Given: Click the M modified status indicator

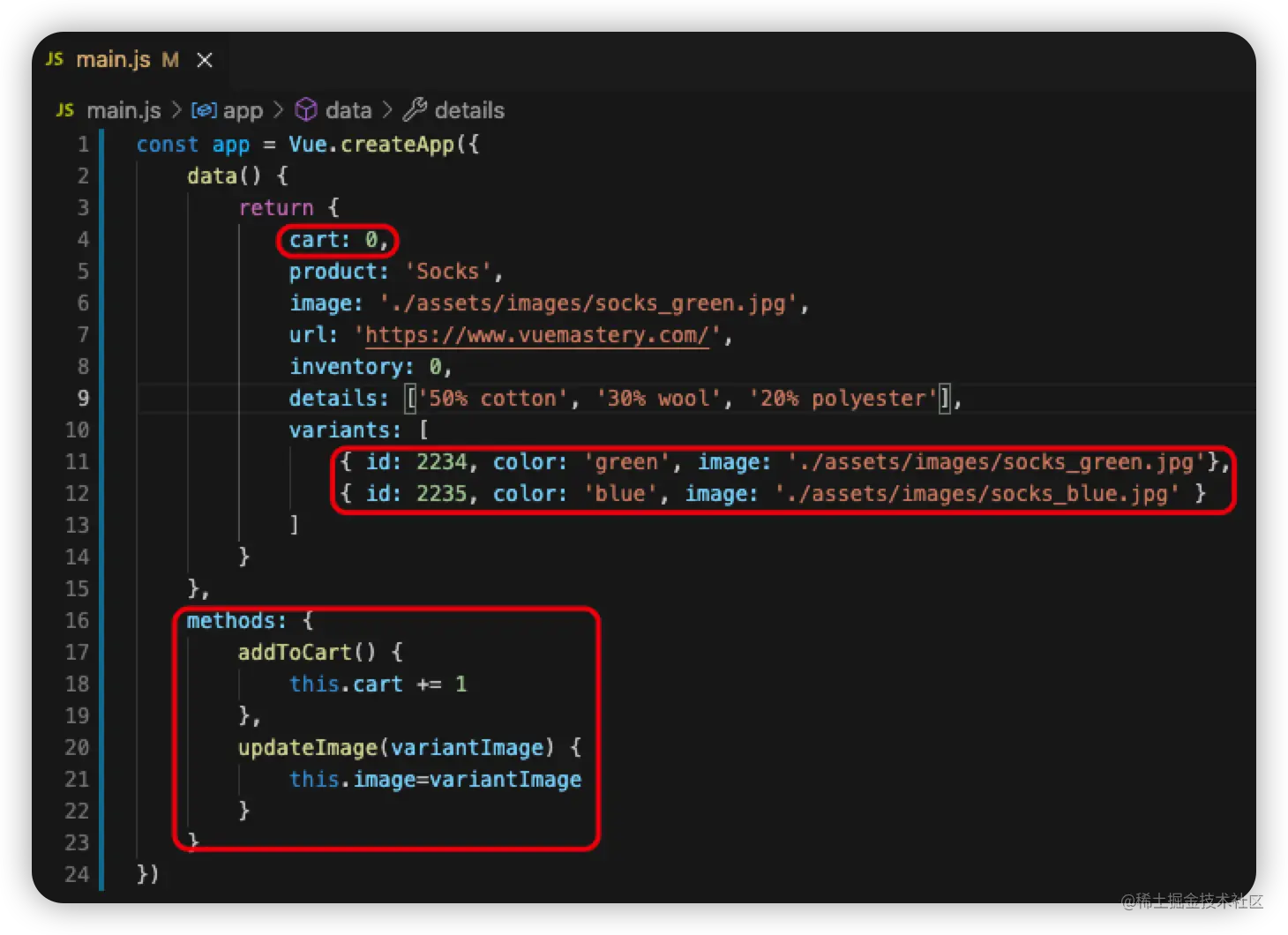Looking at the screenshot, I should (x=170, y=60).
